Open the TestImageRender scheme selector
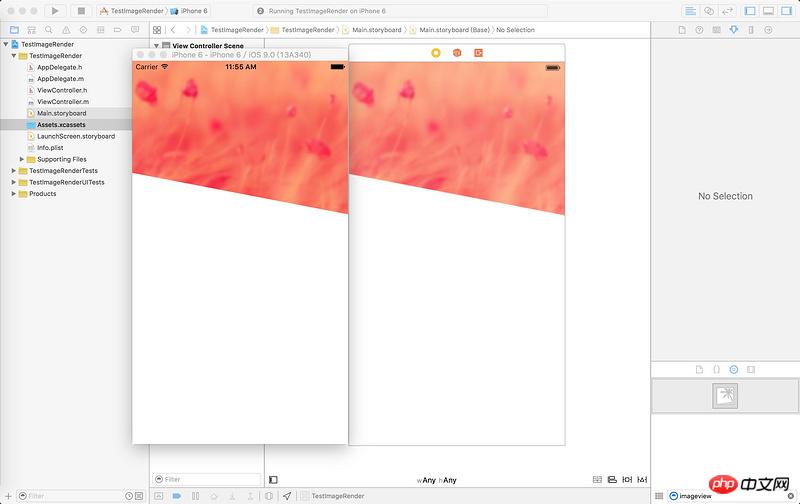Image resolution: width=800 pixels, height=504 pixels. pyautogui.click(x=132, y=11)
